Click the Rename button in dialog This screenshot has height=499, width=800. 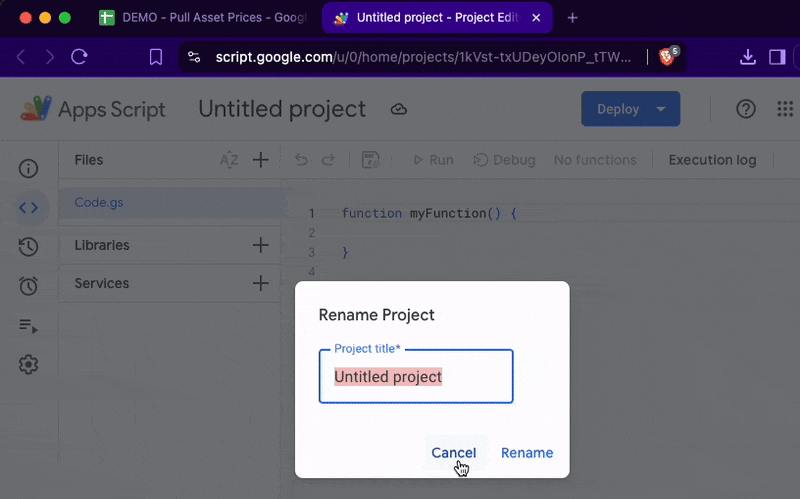click(527, 453)
